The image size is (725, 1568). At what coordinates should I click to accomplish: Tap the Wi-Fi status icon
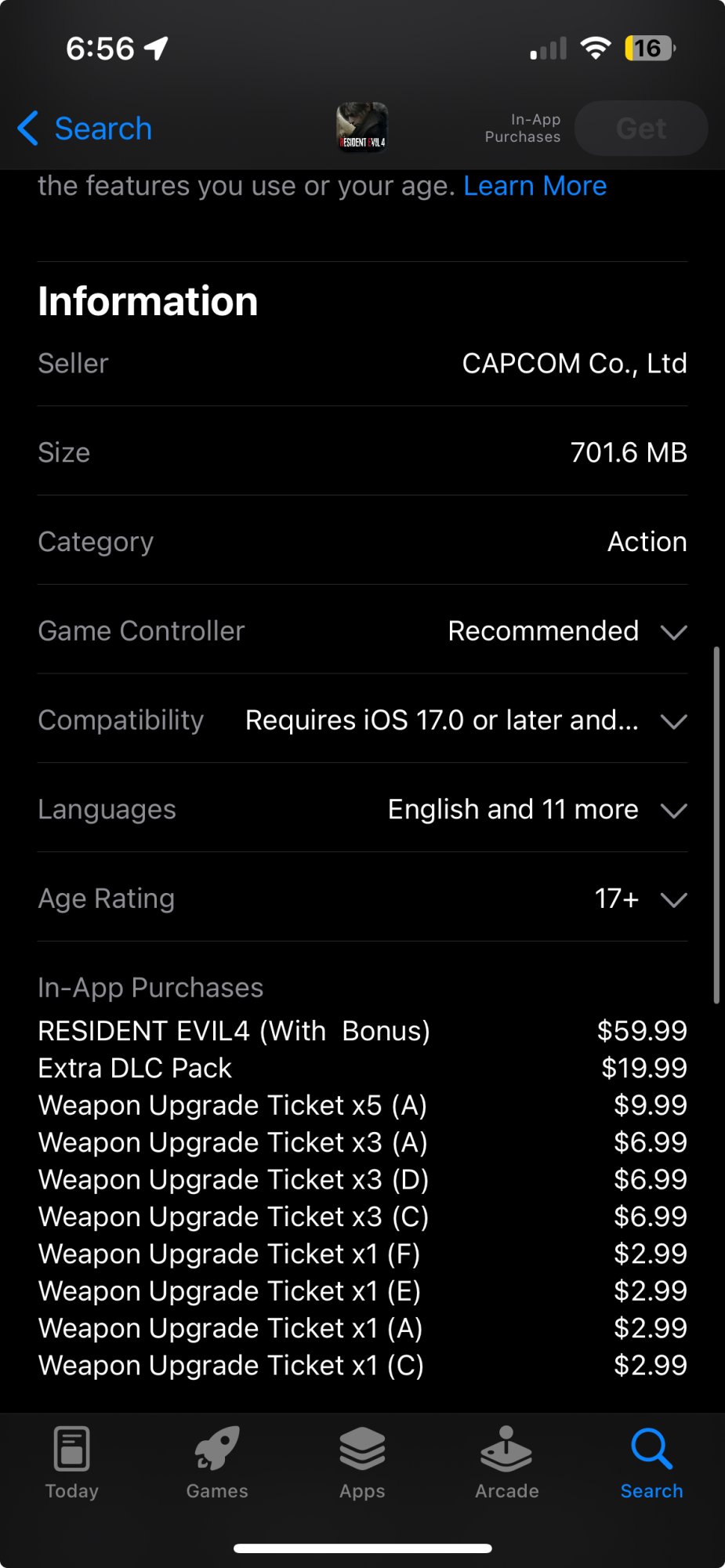(x=596, y=49)
